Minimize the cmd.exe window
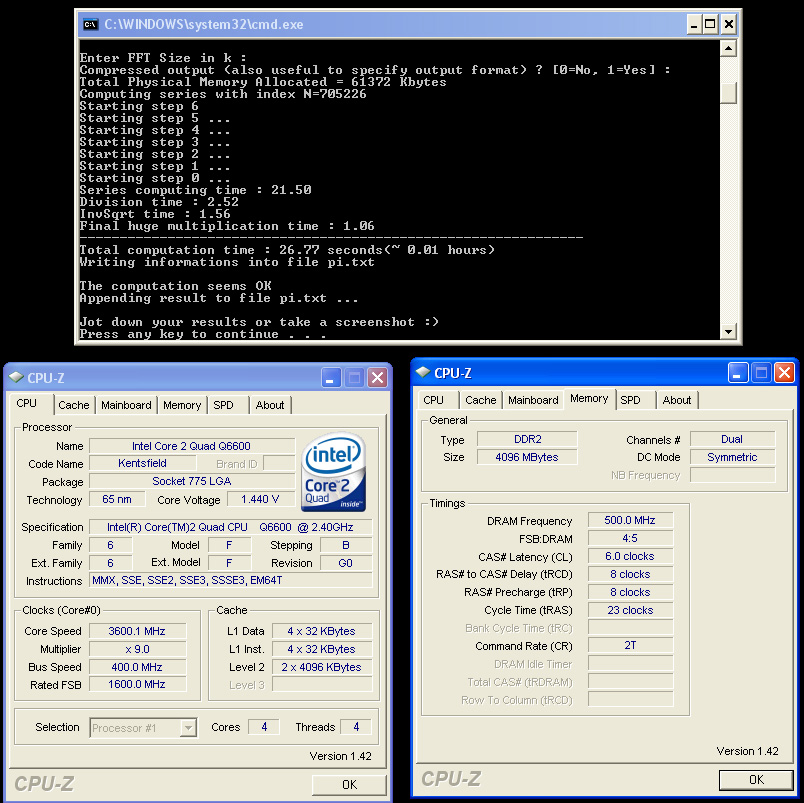Image resolution: width=804 pixels, height=803 pixels. coord(694,24)
